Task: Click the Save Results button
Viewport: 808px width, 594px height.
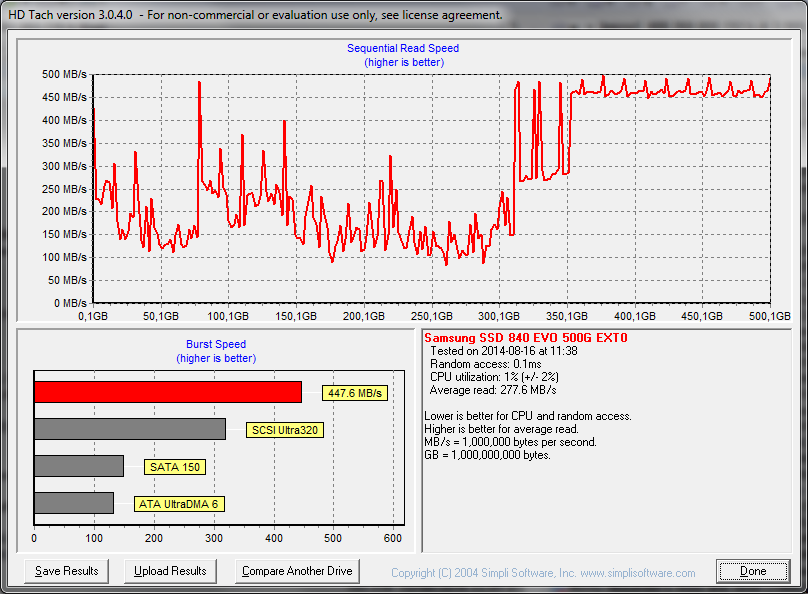Action: click(x=66, y=571)
